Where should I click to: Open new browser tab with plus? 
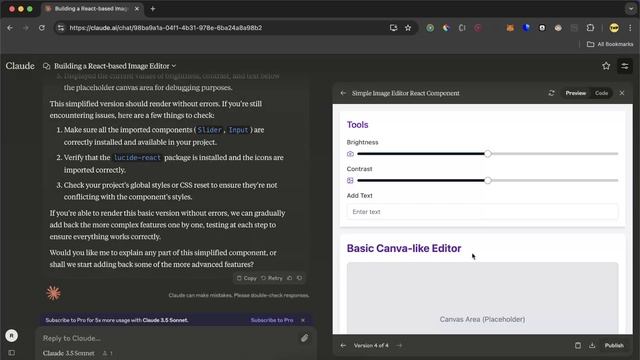pos(153,9)
